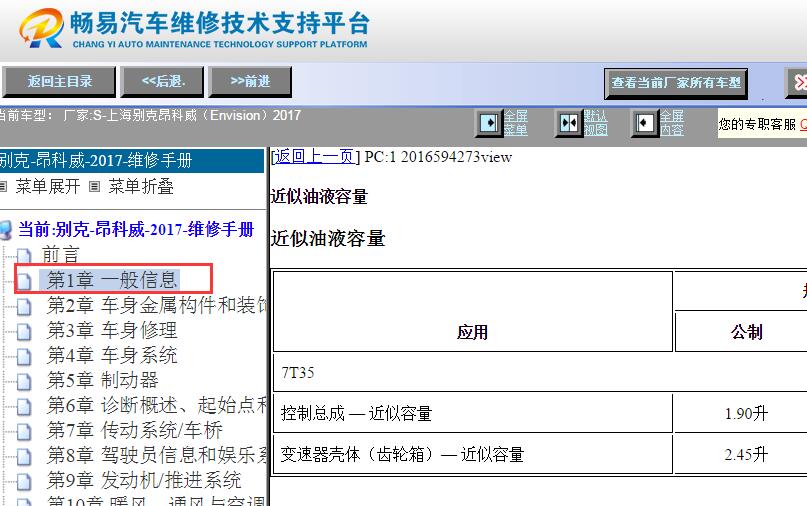Click the Chang Yi platform logo
This screenshot has height=506, width=807.
(x=194, y=28)
